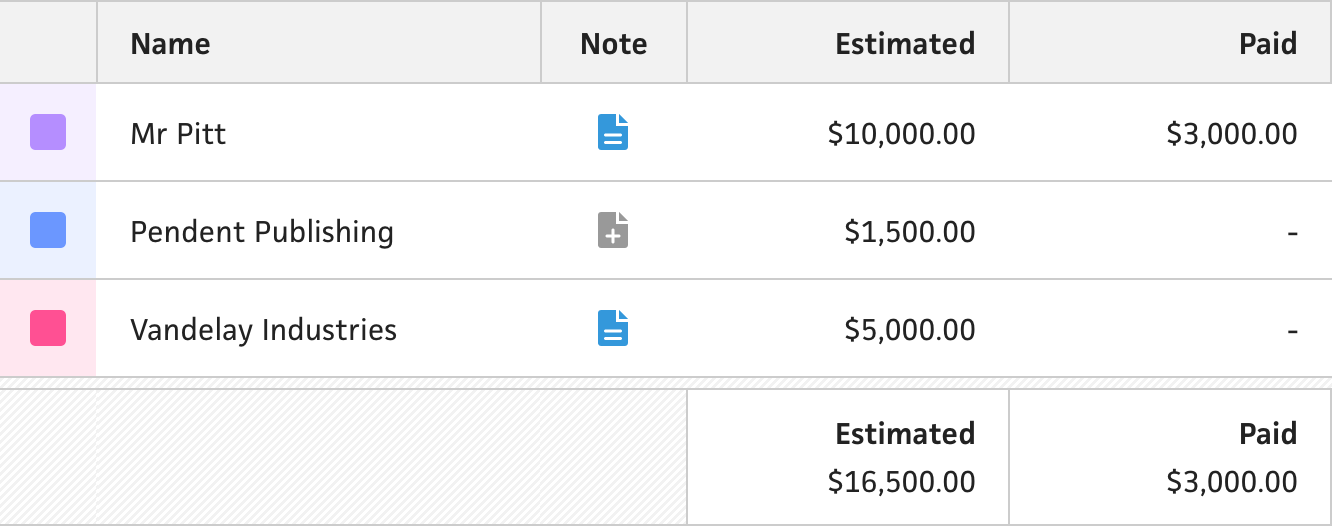Select the Vandelay Industries name cell
This screenshot has height=526, width=1332.
coord(319,329)
